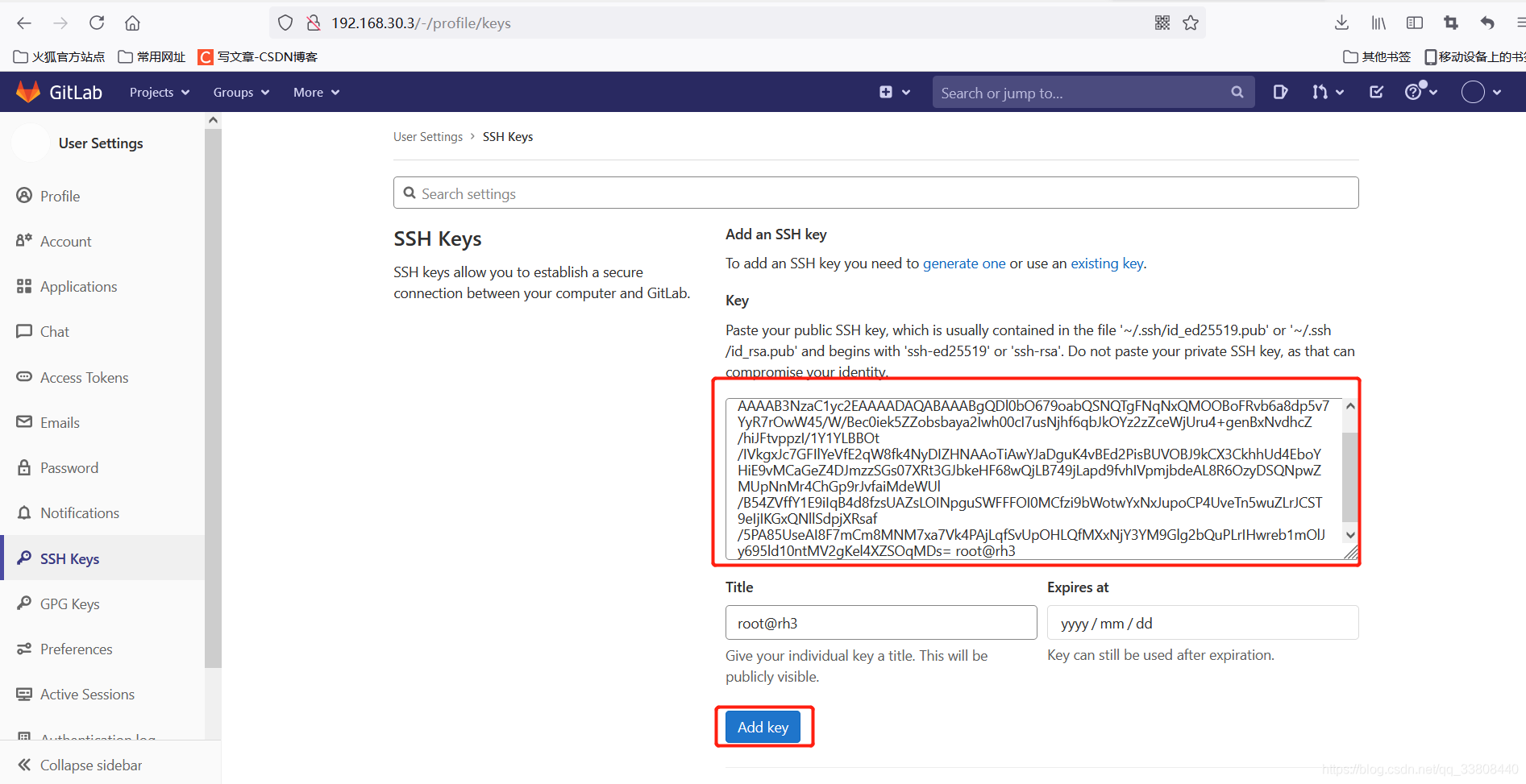Reload the page with the refresh icon

coord(97,23)
